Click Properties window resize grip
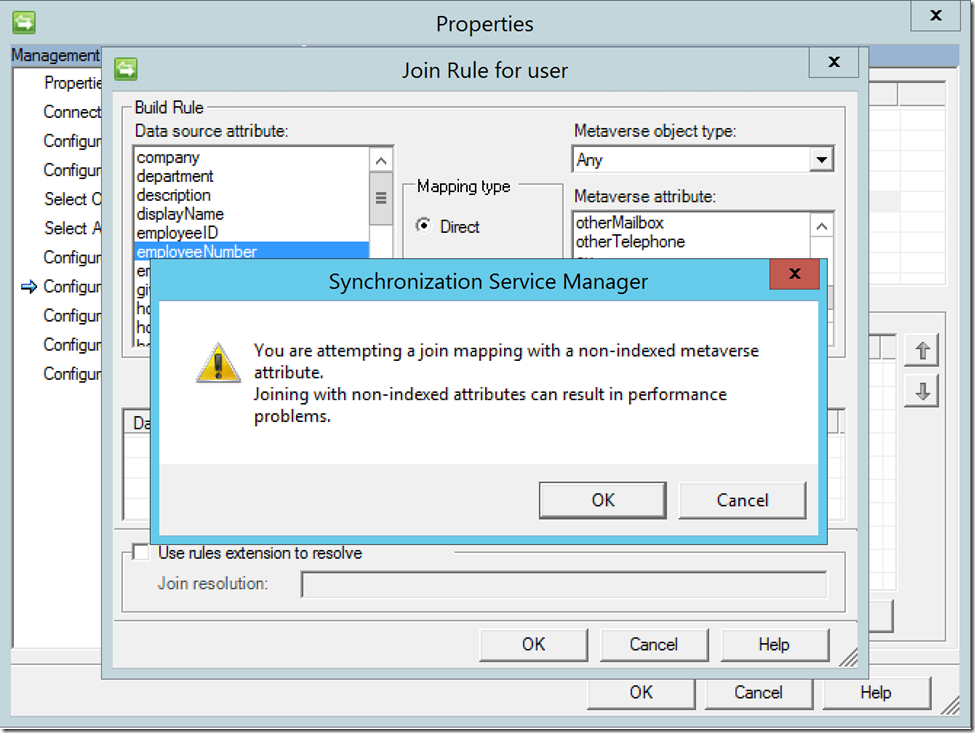975x733 pixels. pos(951,705)
